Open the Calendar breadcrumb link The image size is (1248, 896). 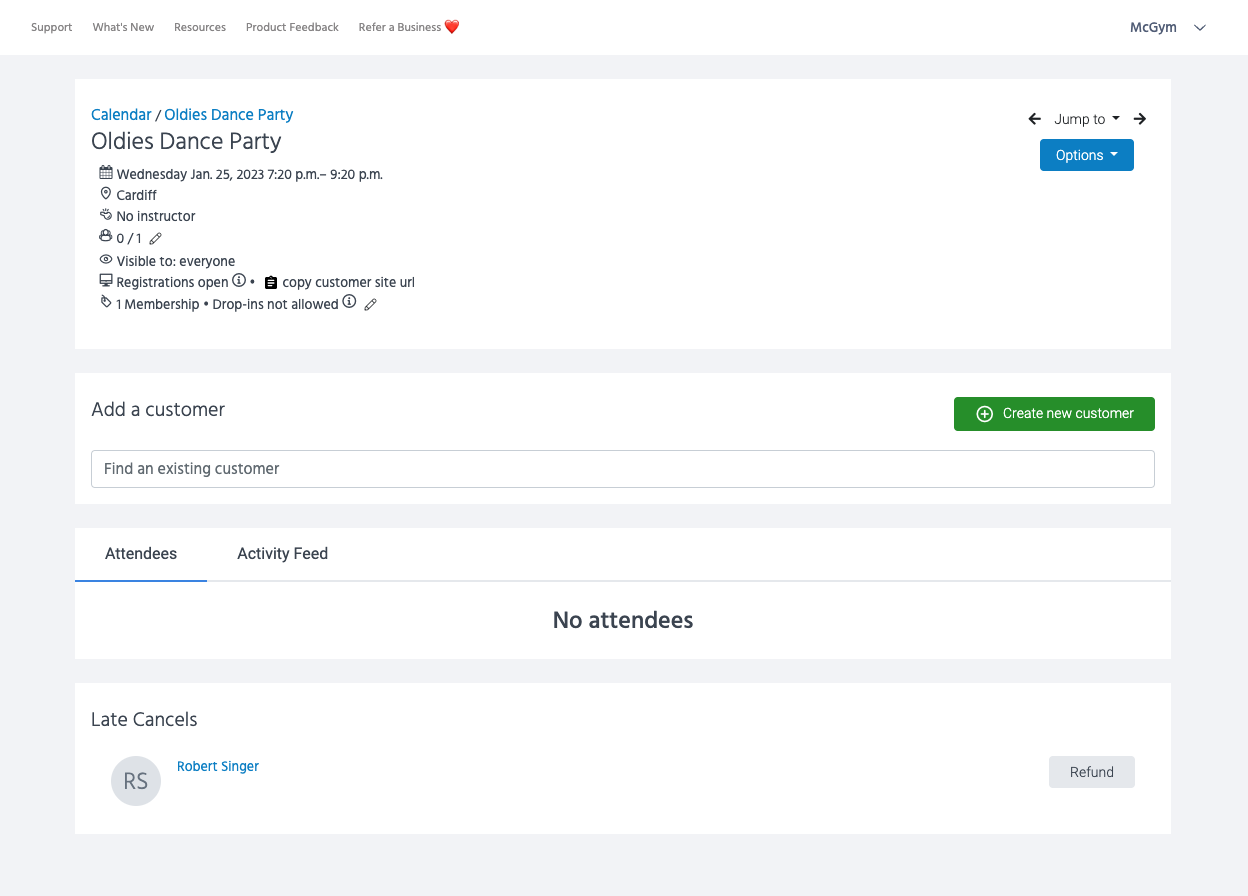click(121, 115)
